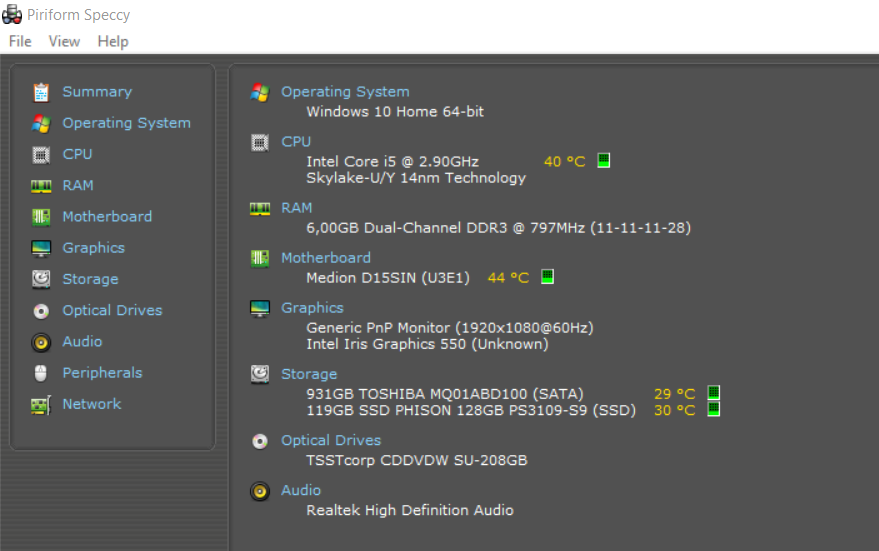Open the Help menu

[113, 41]
